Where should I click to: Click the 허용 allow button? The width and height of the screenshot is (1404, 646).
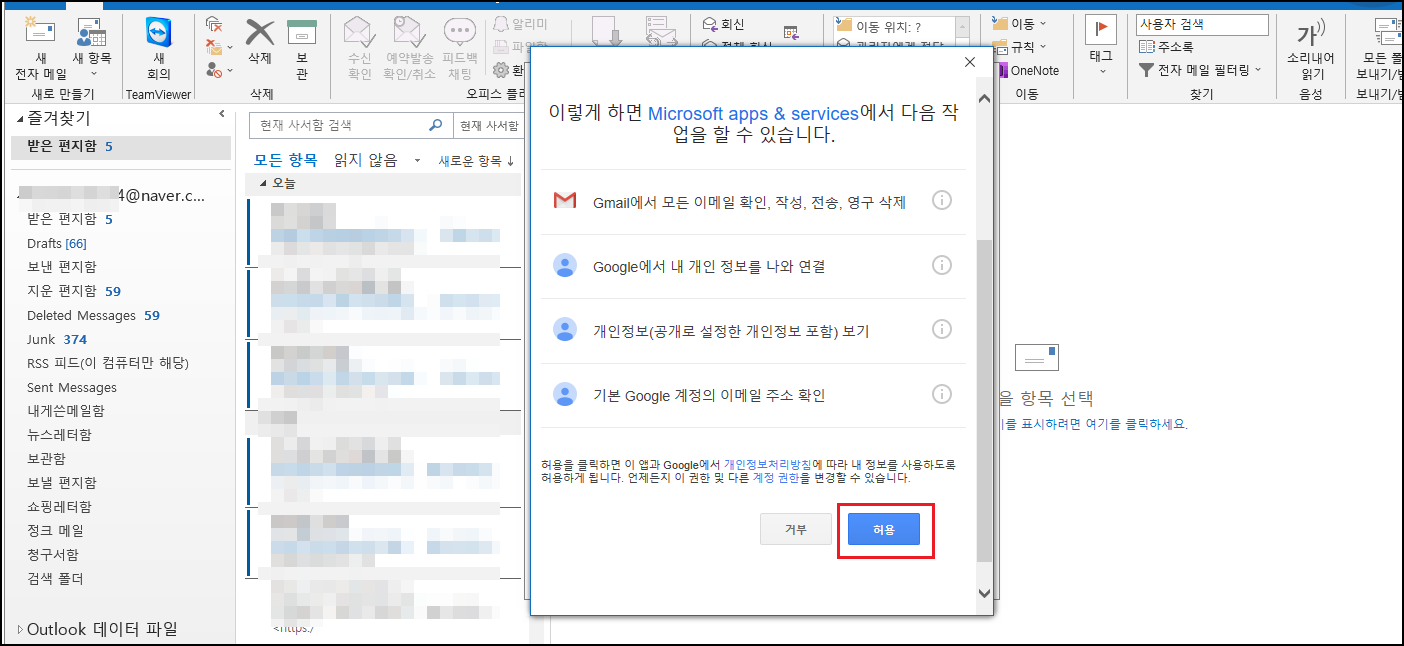pos(884,529)
